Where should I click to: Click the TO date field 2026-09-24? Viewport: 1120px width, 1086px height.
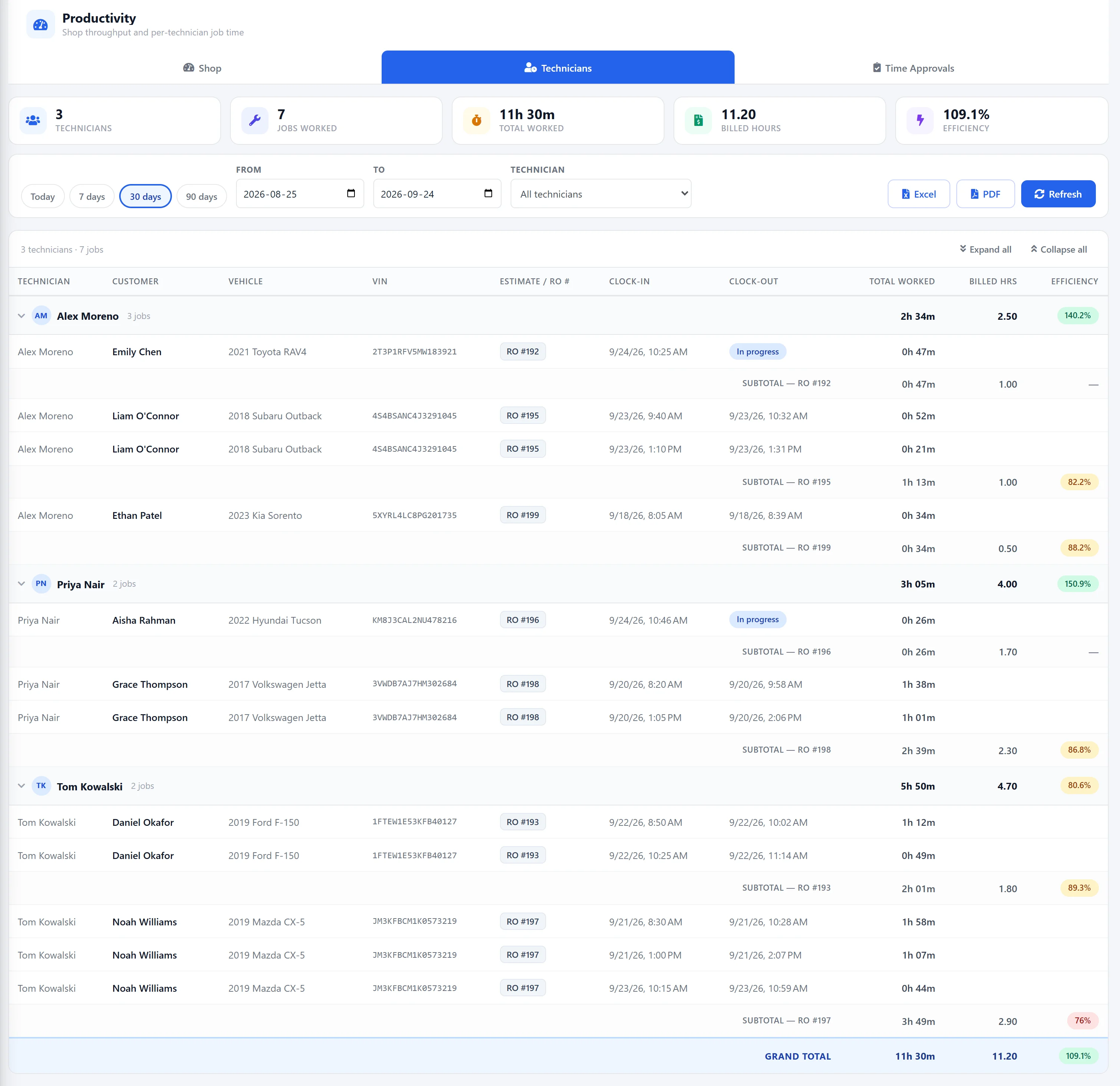click(437, 194)
